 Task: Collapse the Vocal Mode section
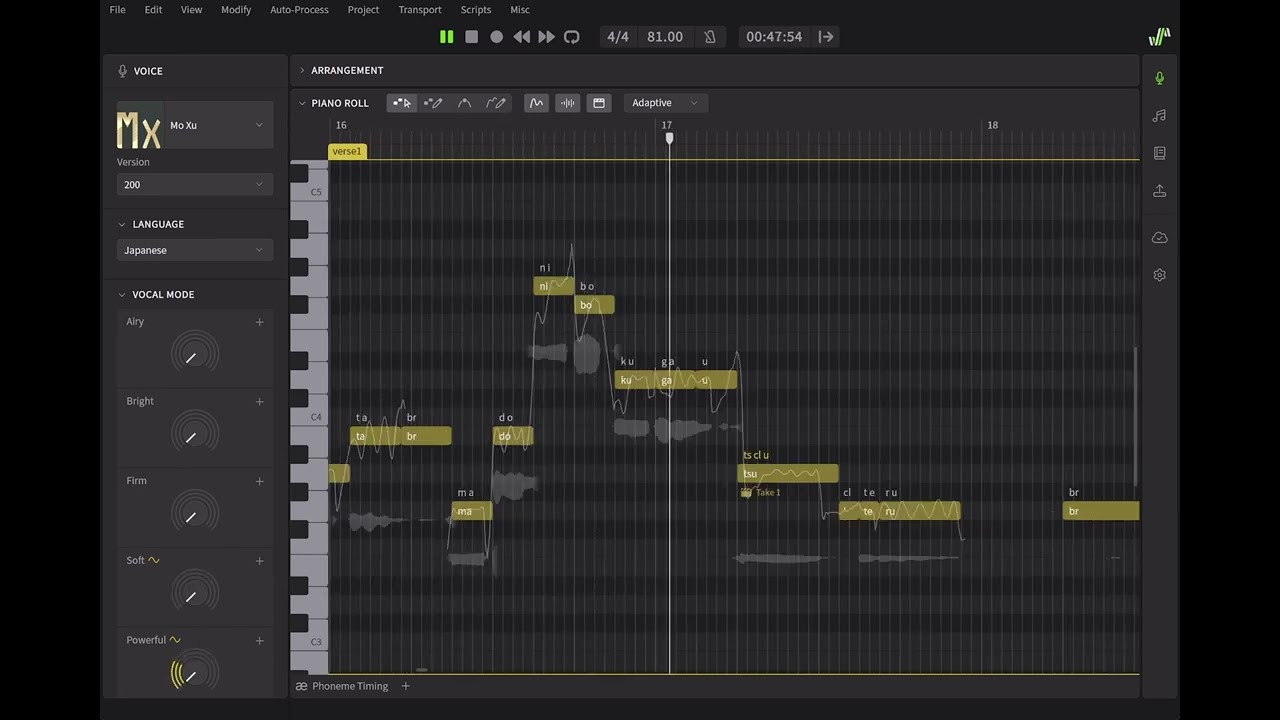point(122,294)
